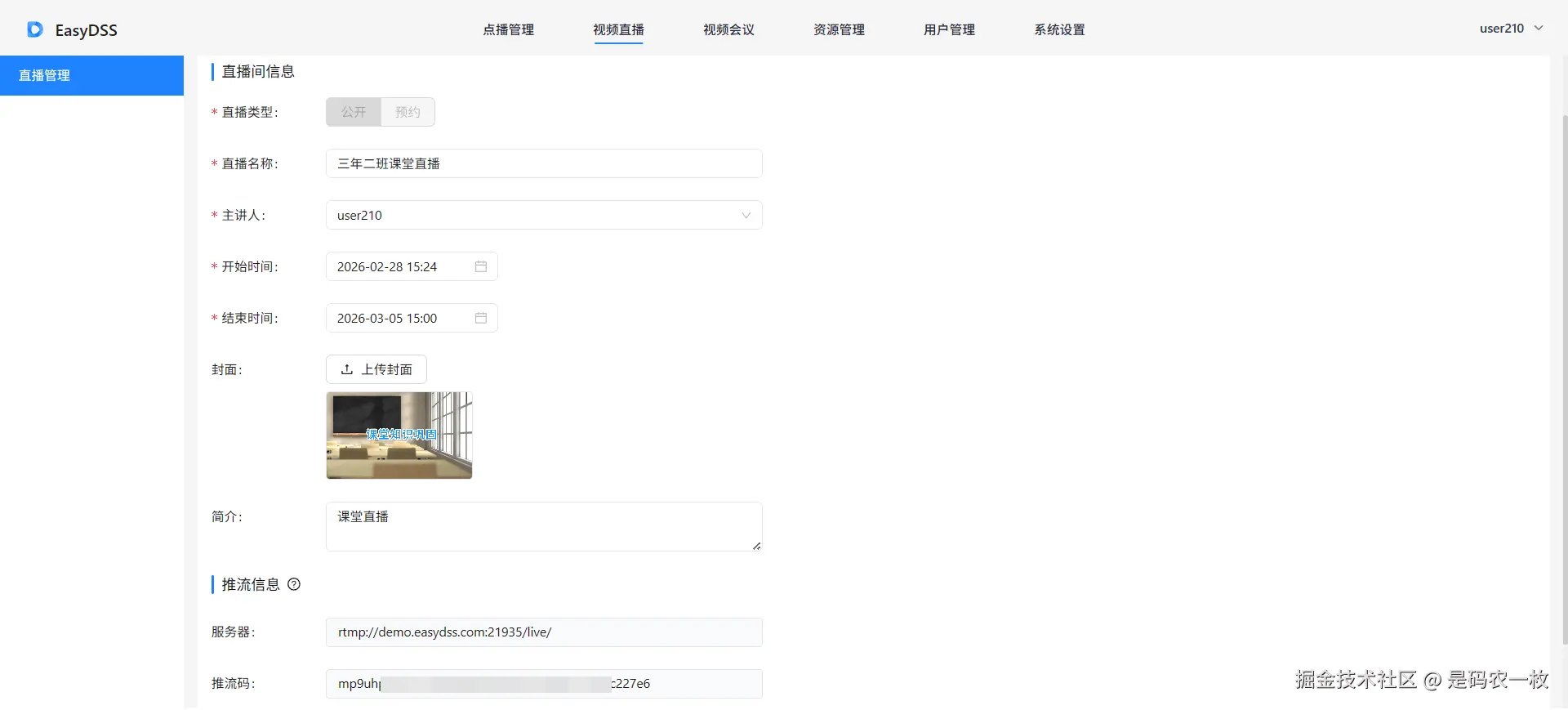Viewport: 1568px width, 710px height.
Task: Click the 直播间信息 section heading
Action: tap(258, 71)
